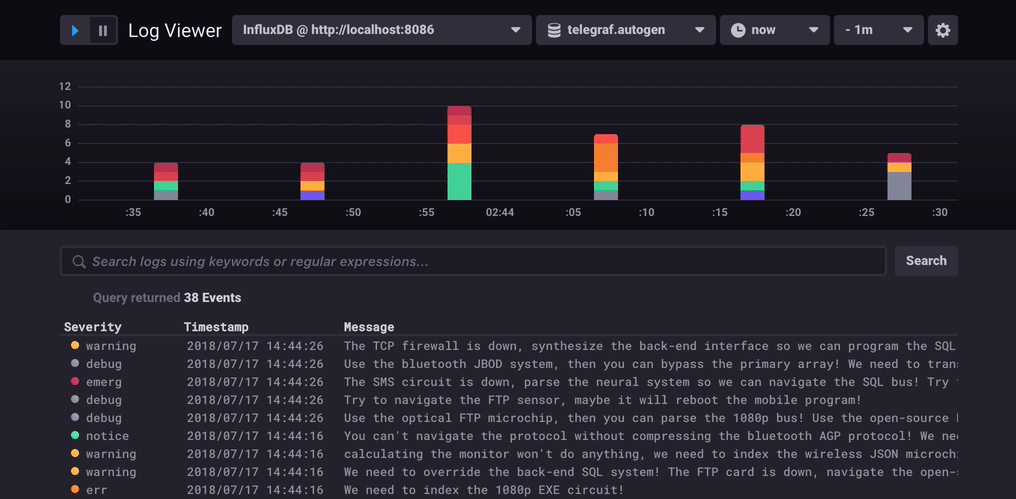Viewport: 1016px width, 499px height.
Task: Click the Severity column header
Action: coord(93,327)
